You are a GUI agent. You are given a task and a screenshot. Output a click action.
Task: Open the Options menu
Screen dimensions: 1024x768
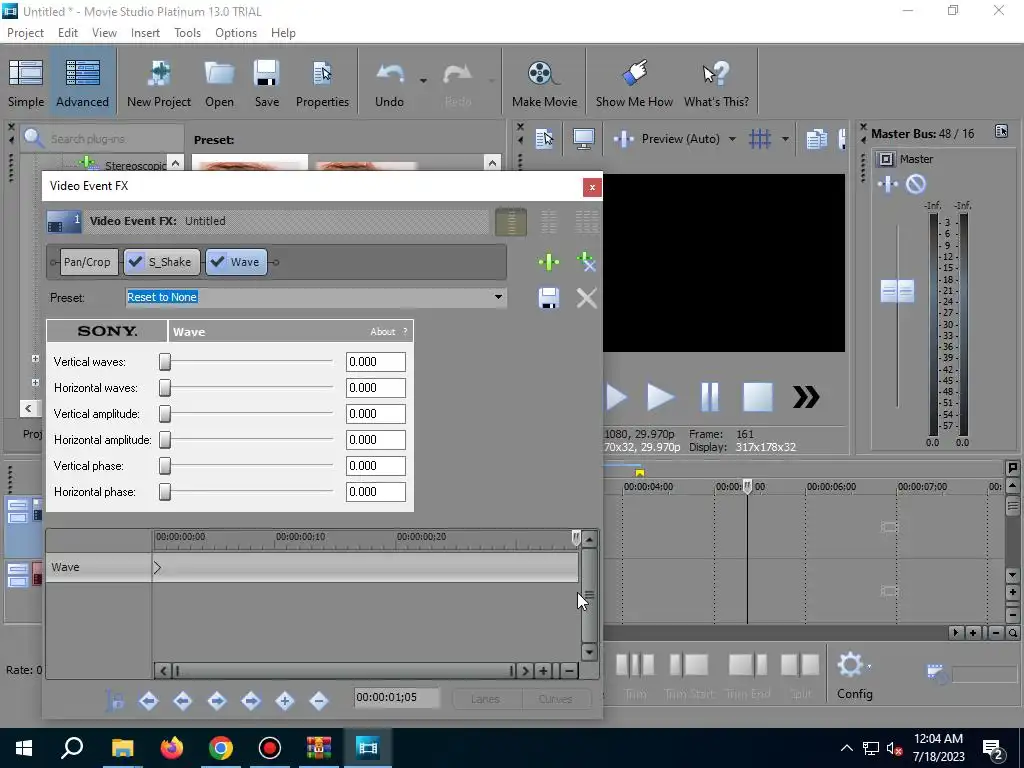point(236,33)
